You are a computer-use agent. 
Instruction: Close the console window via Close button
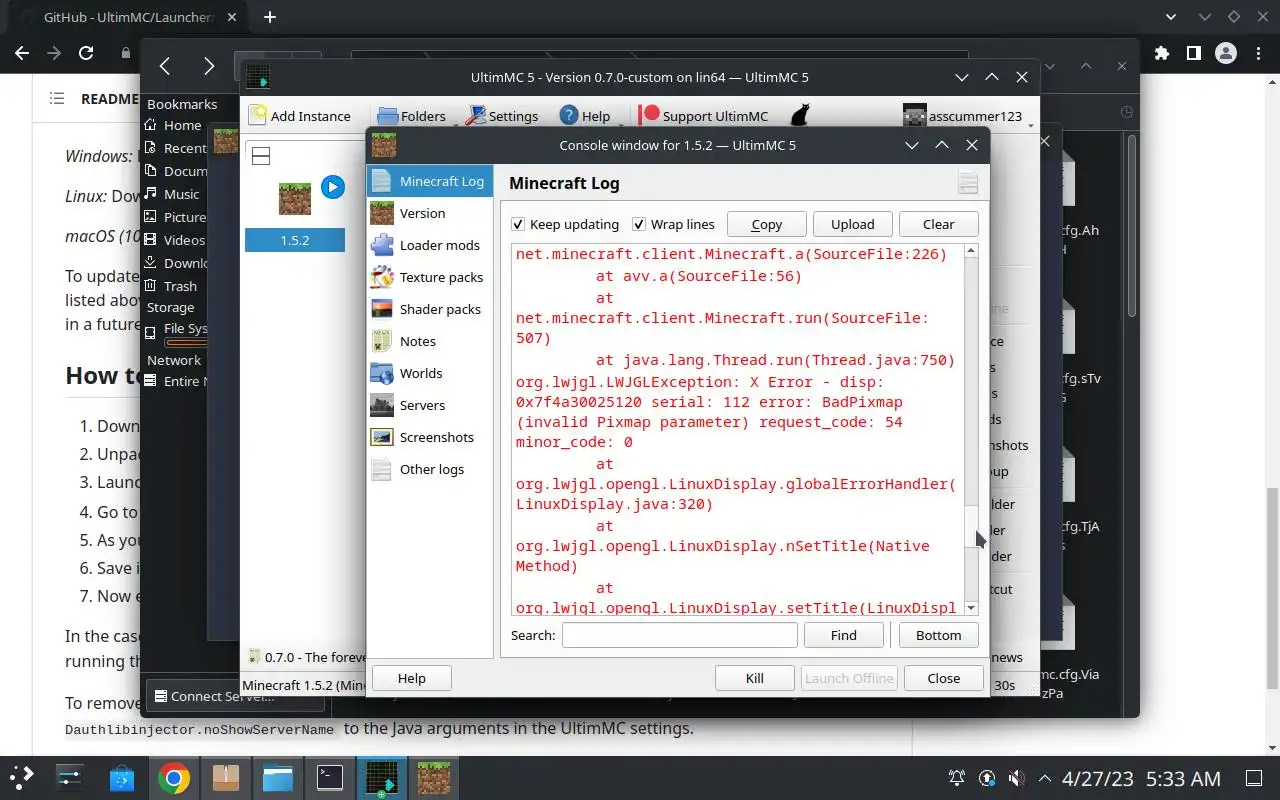point(944,678)
